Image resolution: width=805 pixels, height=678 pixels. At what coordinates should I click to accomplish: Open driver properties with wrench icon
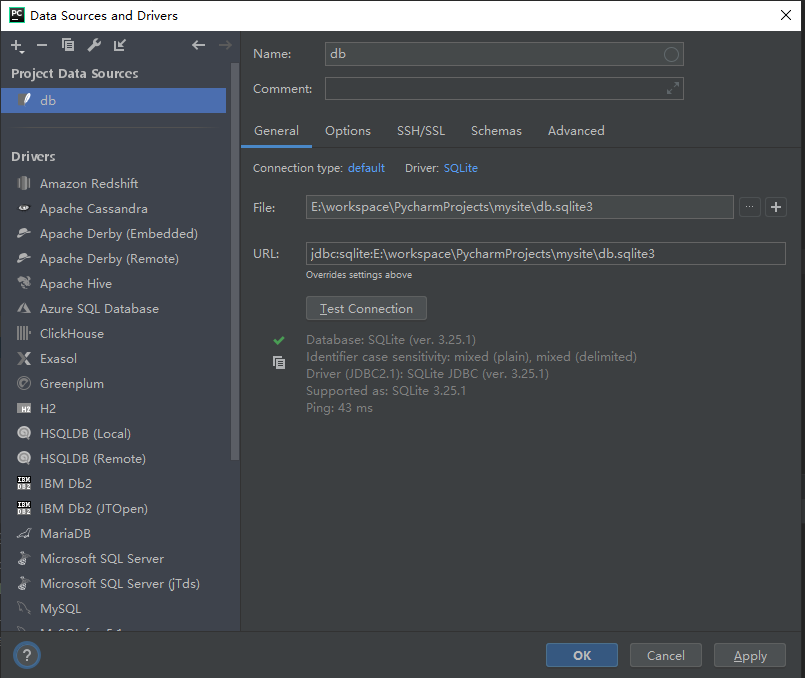pos(94,44)
